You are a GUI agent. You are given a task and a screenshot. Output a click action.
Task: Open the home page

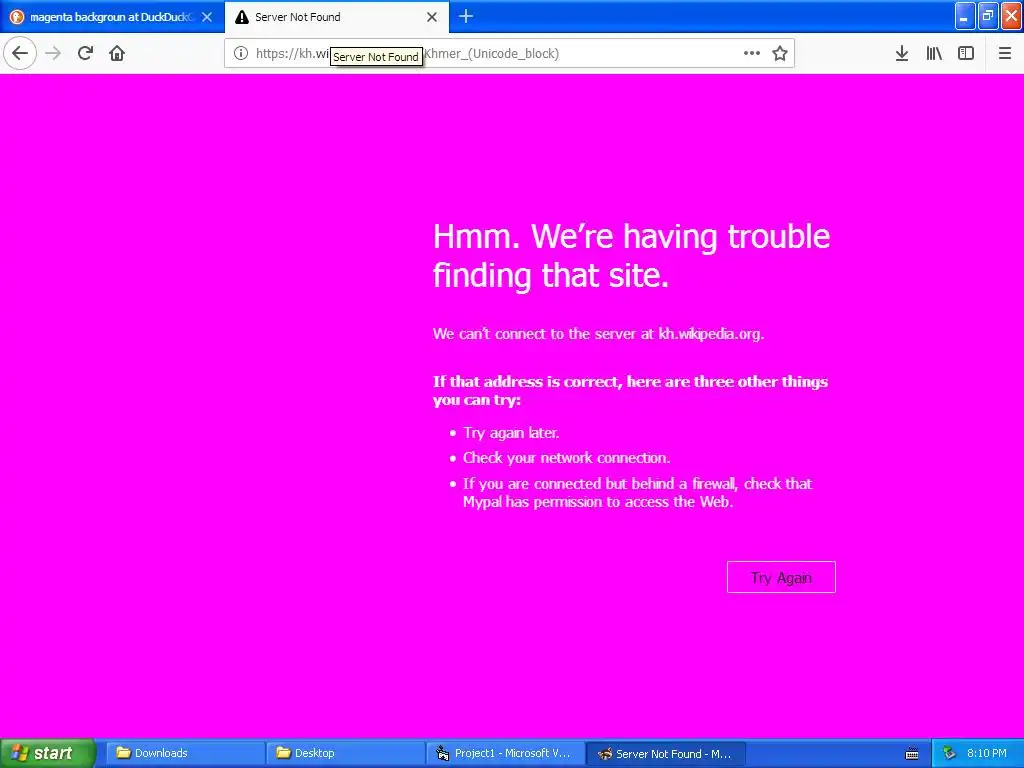[117, 53]
